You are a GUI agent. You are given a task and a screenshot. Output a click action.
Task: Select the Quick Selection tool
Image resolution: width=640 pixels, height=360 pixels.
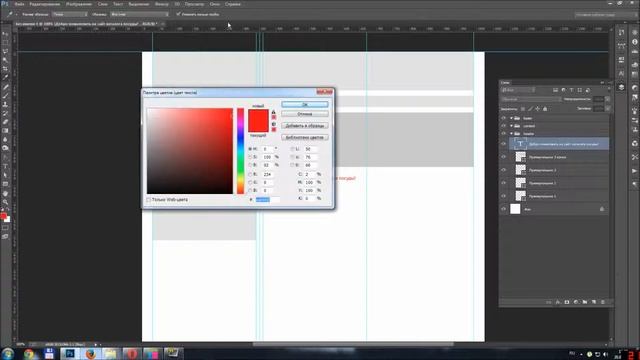click(5, 60)
